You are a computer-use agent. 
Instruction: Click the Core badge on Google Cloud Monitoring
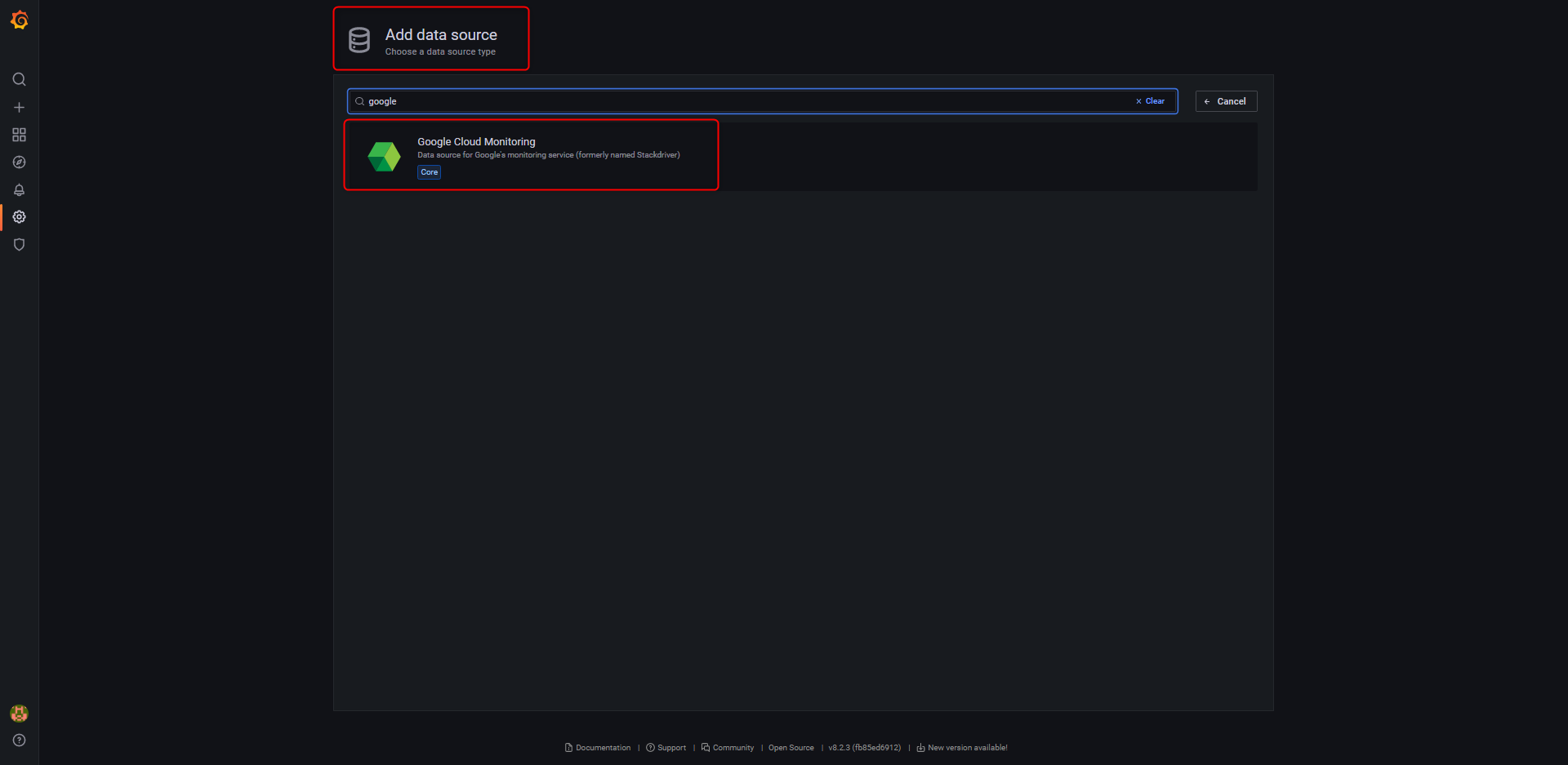[429, 172]
